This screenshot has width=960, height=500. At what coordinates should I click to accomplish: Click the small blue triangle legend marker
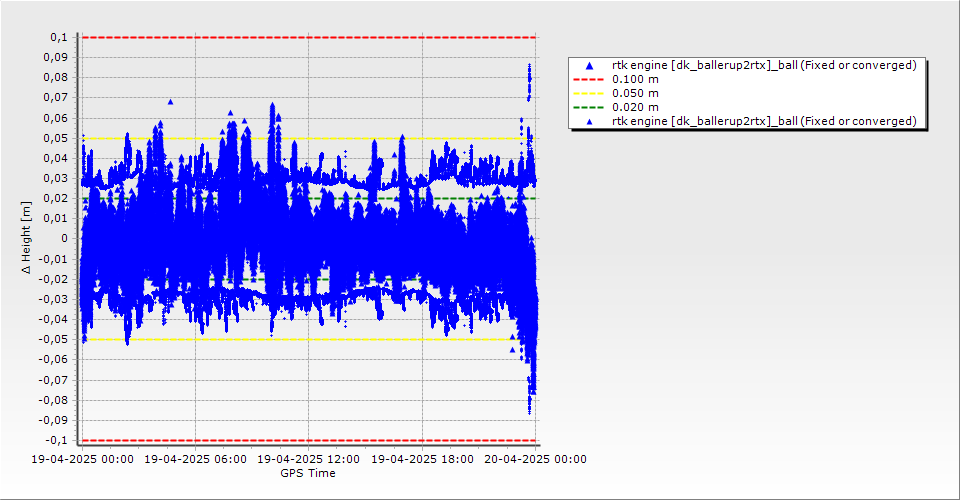click(590, 122)
